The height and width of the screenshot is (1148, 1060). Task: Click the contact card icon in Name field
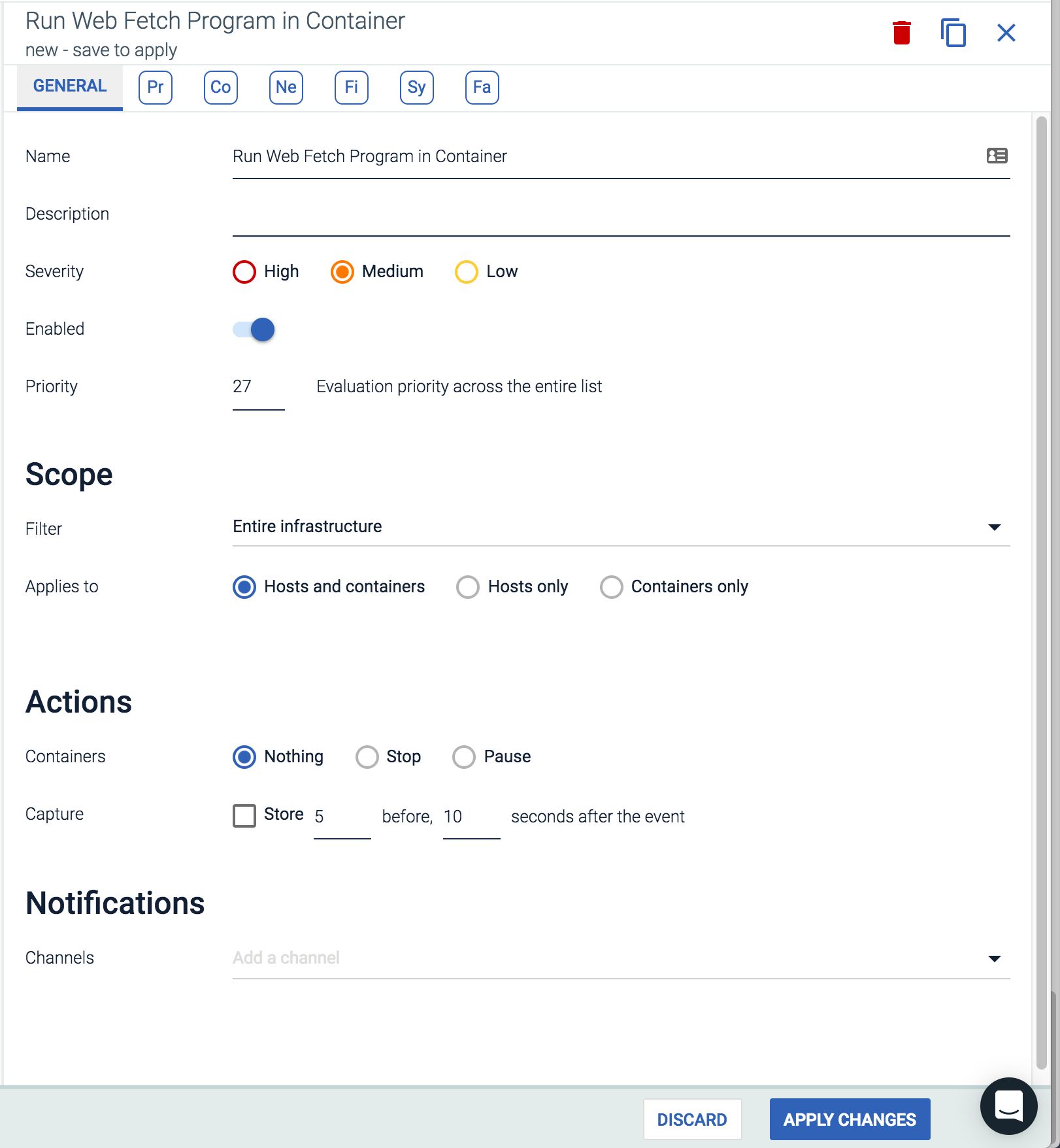click(x=997, y=156)
